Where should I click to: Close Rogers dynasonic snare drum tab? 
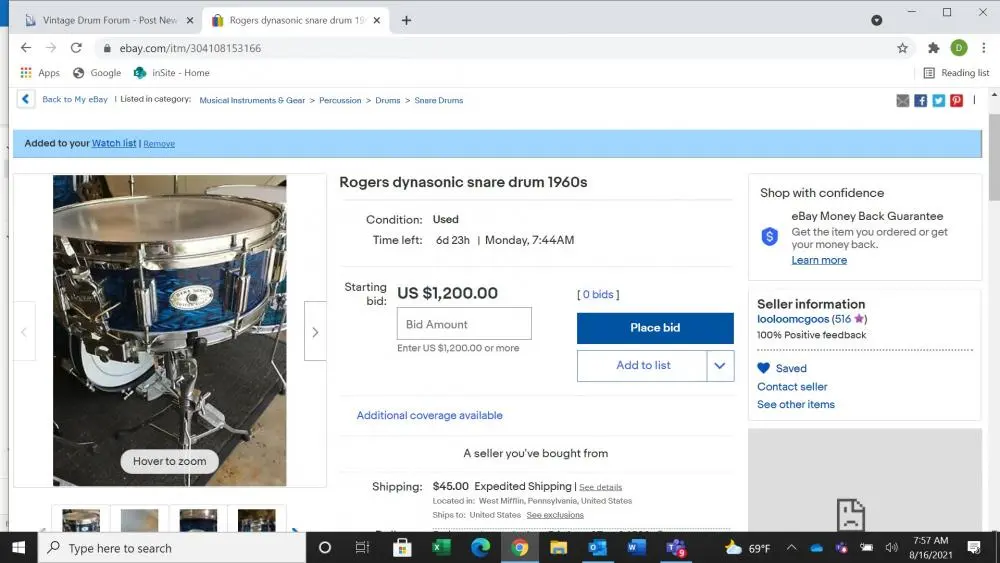(377, 20)
